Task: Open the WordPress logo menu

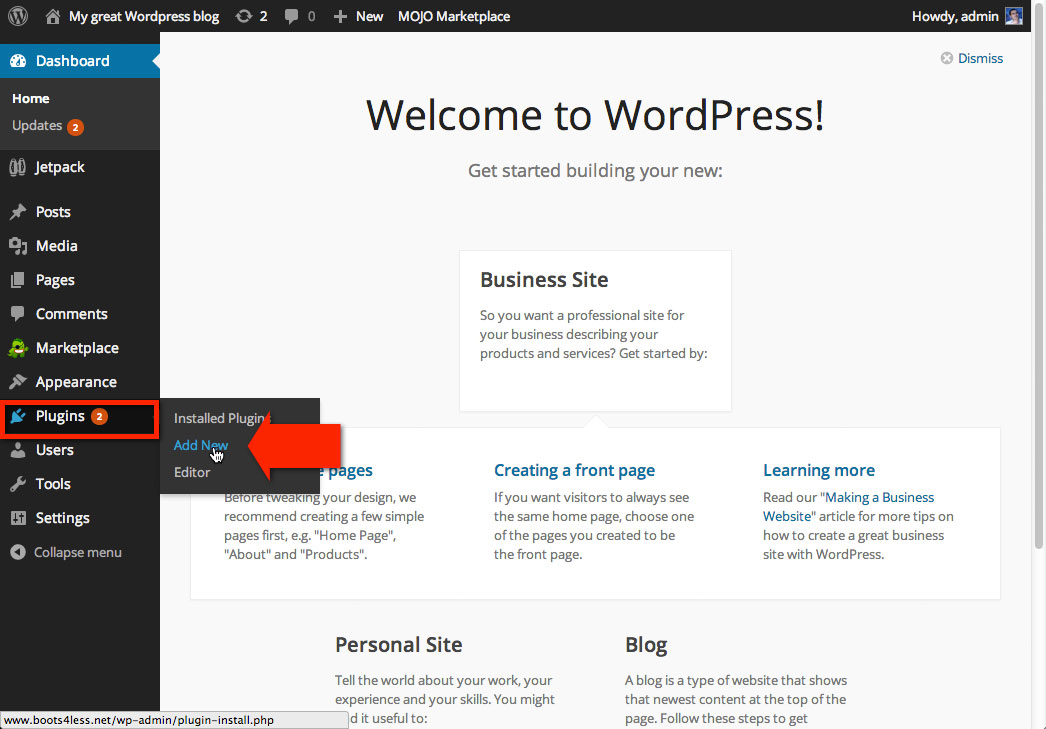Action: click(18, 16)
